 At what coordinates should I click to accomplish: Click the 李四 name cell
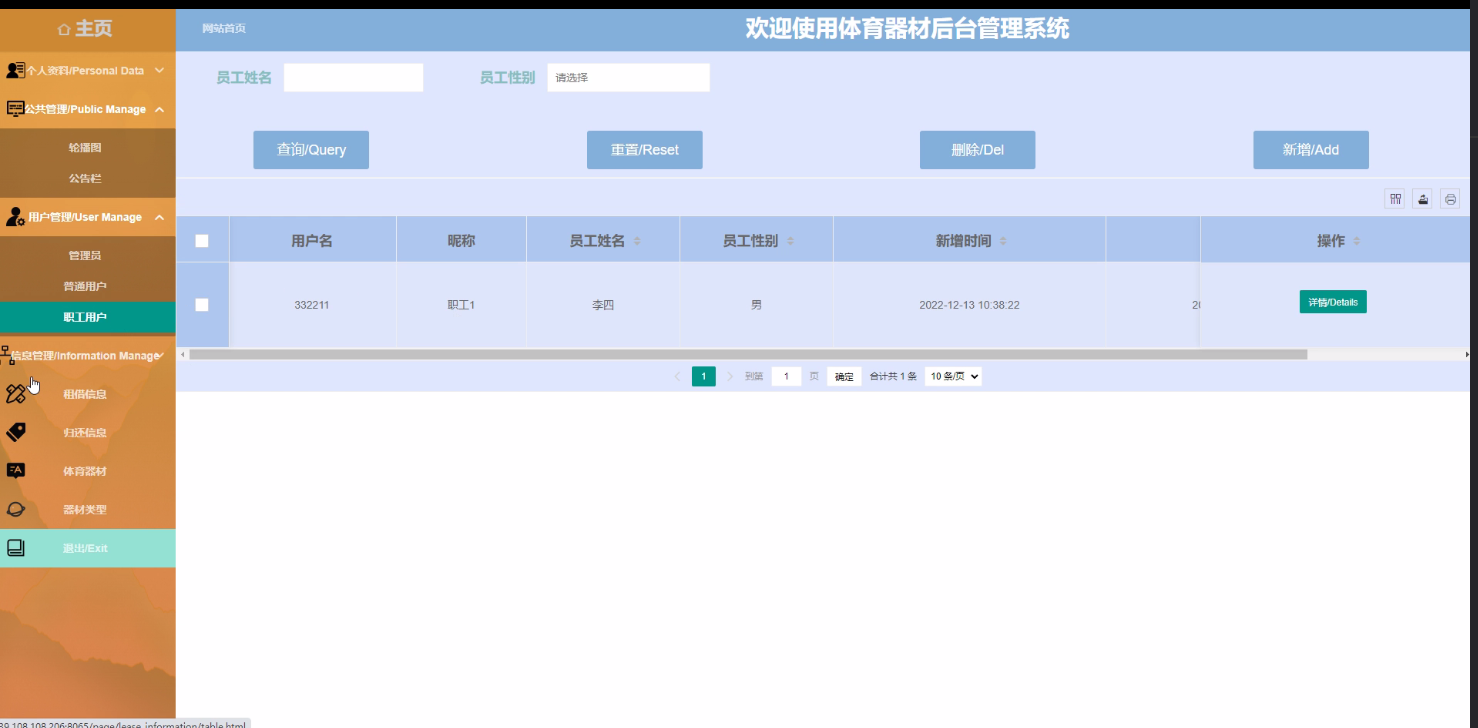click(x=603, y=305)
